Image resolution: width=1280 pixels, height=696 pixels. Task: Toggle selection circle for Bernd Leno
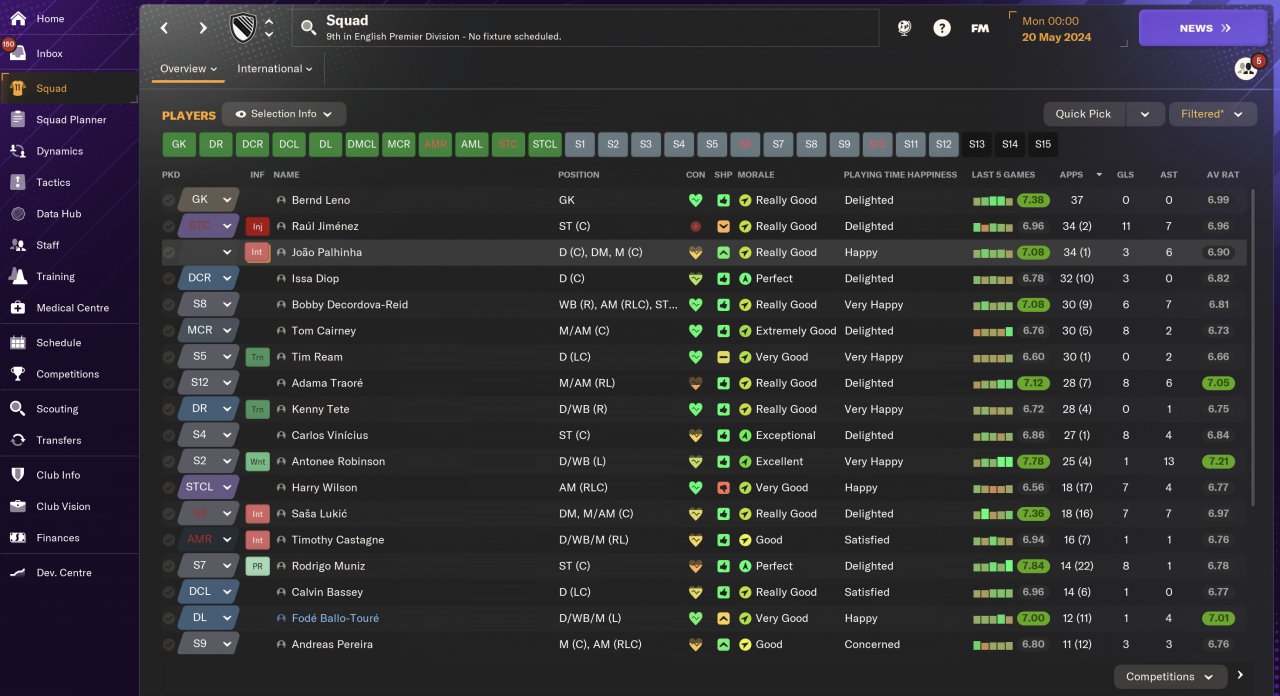(168, 200)
